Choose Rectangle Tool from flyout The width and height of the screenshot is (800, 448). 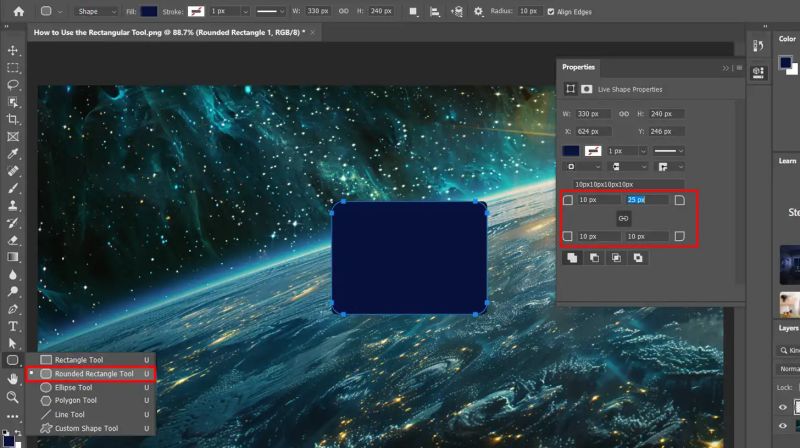[x=91, y=360]
